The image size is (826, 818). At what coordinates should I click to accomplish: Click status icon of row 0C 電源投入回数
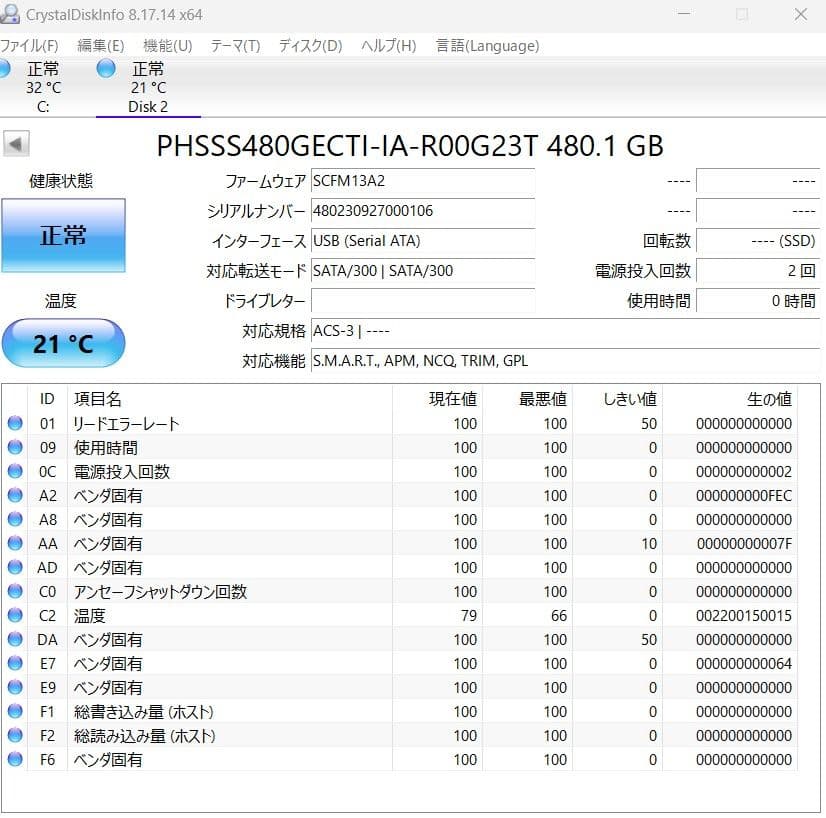point(15,471)
